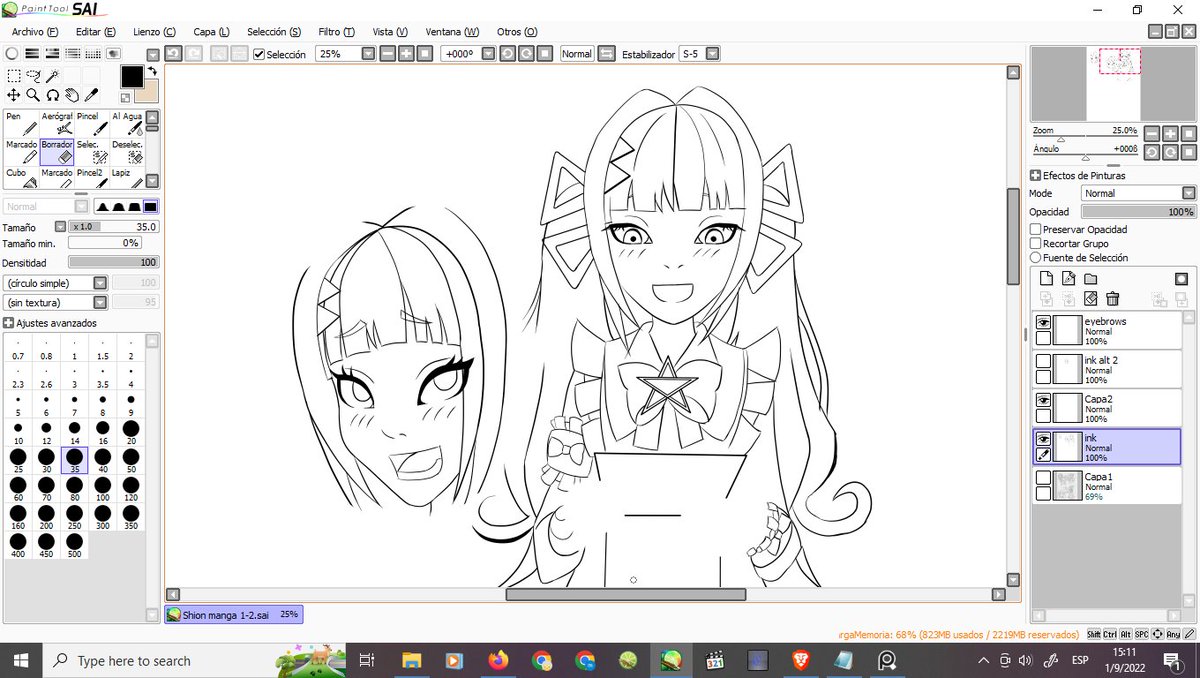
Task: Show the ink alt 2 layer
Action: (1043, 361)
